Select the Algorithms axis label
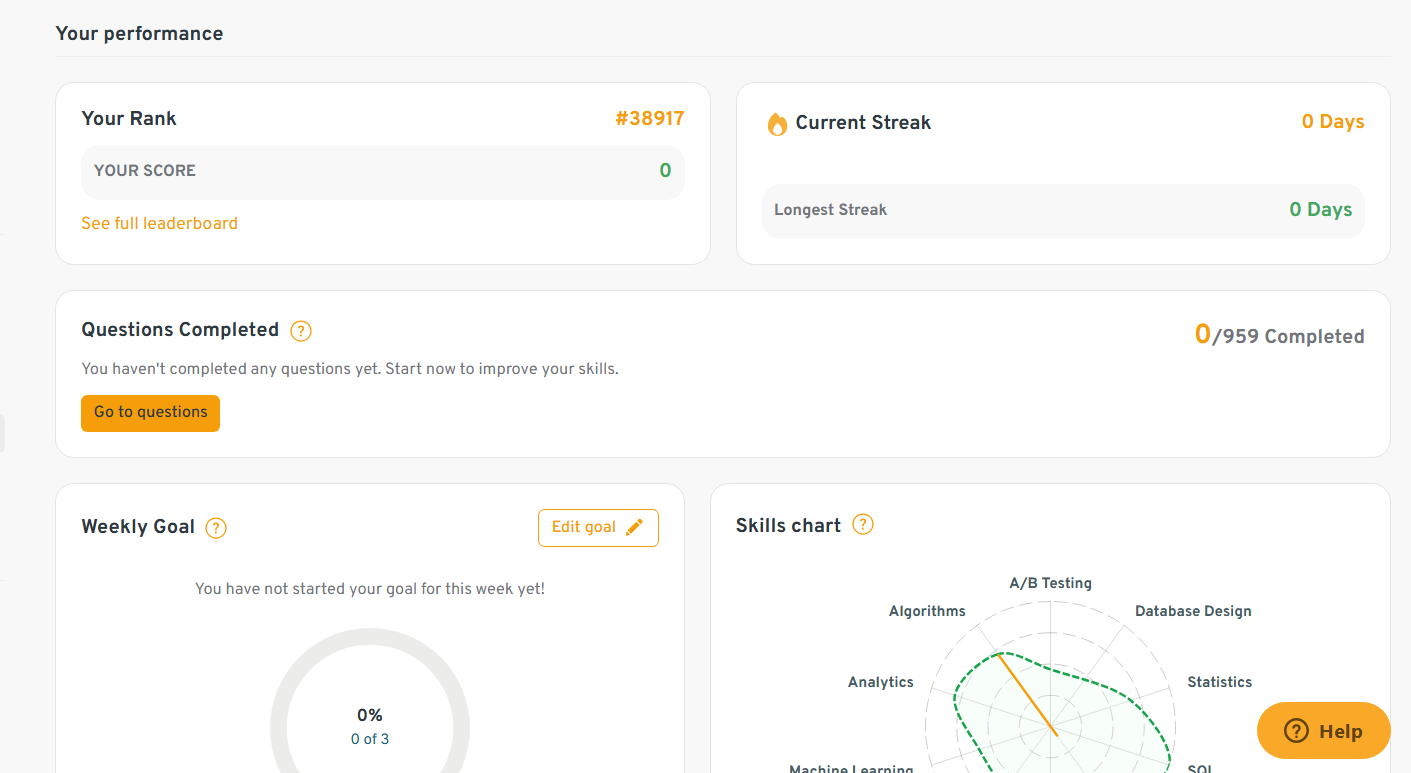This screenshot has width=1411, height=773. pyautogui.click(x=927, y=611)
